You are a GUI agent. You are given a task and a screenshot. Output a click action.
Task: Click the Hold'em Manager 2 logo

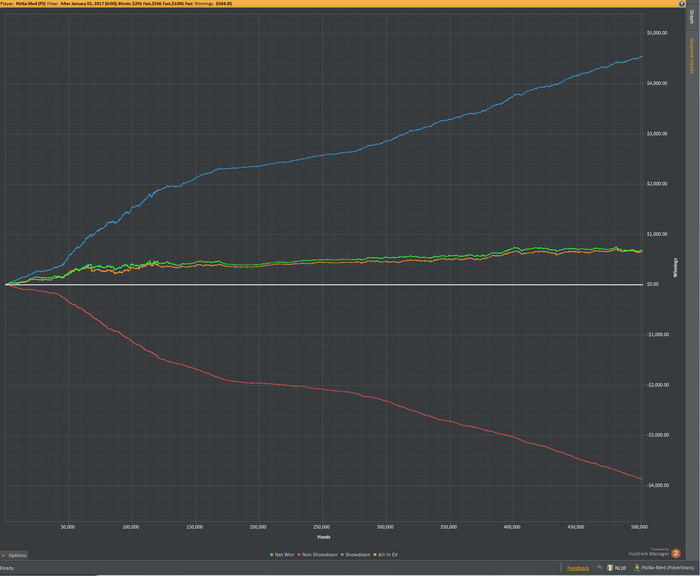point(676,554)
